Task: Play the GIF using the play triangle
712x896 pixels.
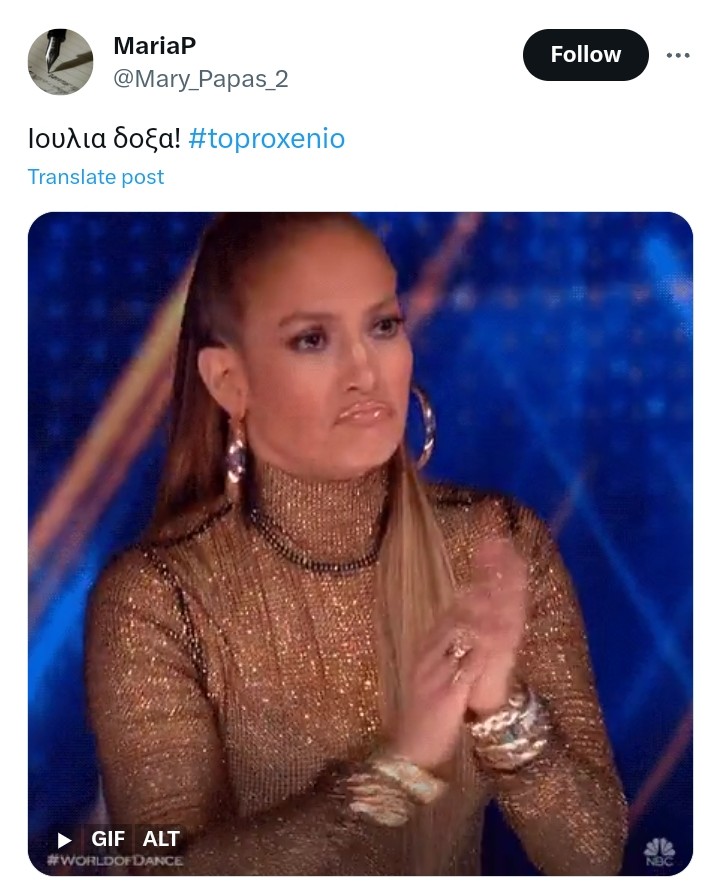Action: [x=65, y=839]
